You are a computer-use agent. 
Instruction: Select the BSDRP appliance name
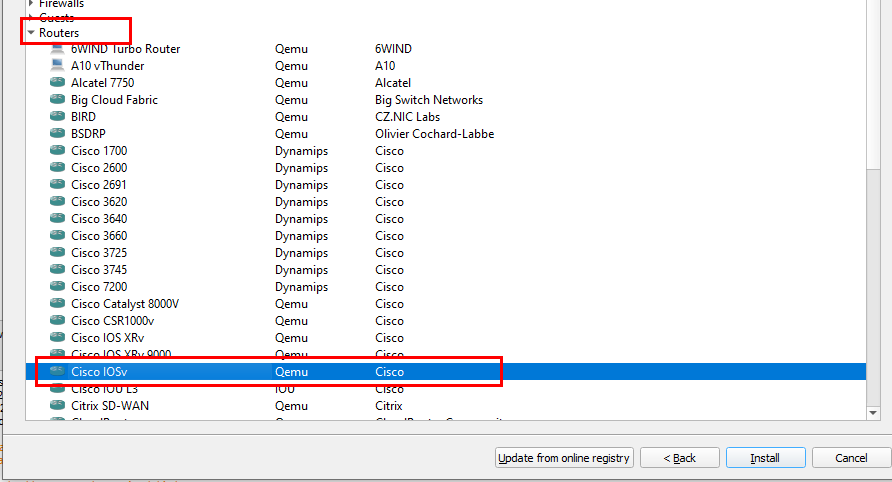point(88,134)
